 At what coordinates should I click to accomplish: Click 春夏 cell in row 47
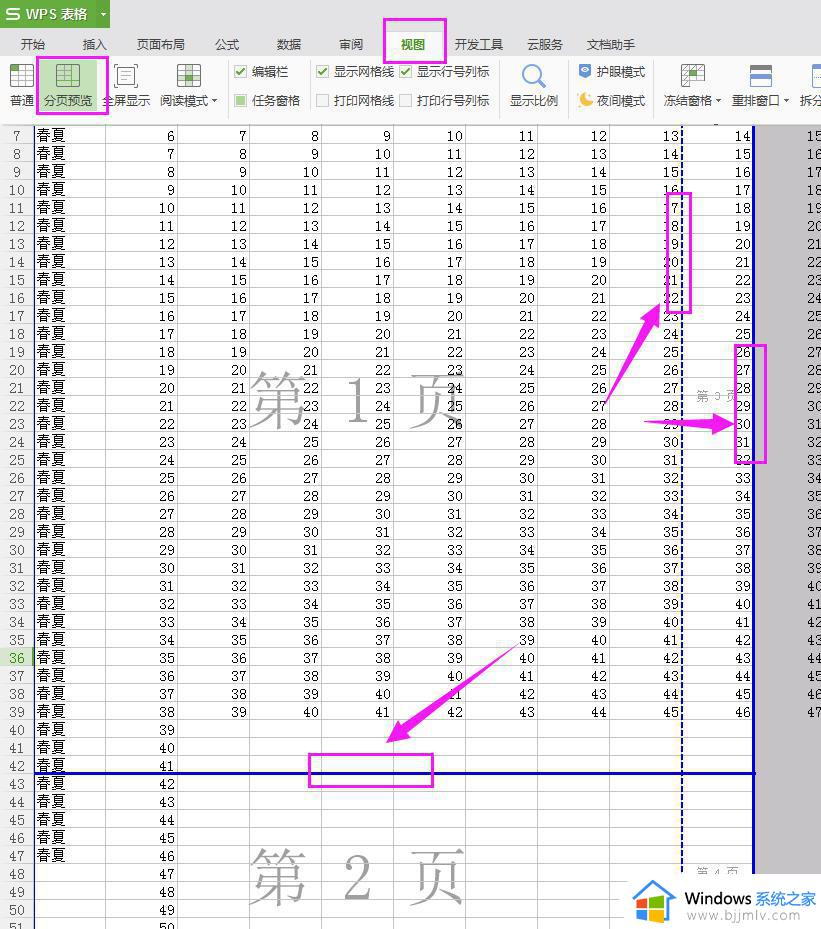coord(70,856)
